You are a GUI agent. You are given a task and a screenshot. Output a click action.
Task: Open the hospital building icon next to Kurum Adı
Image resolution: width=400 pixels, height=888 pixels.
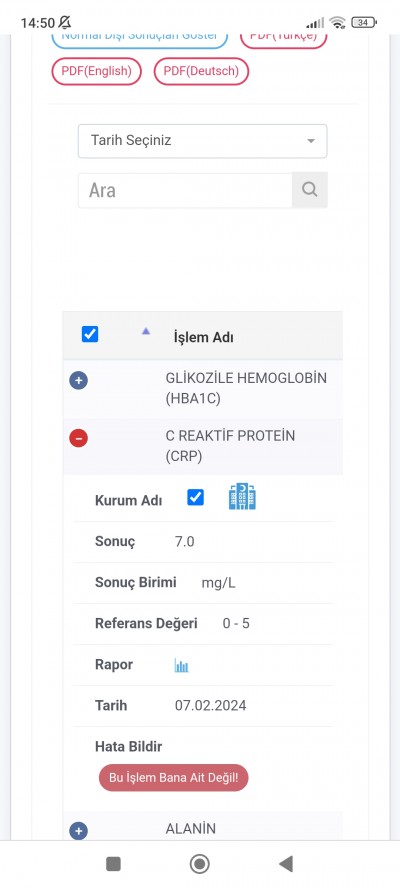242,497
